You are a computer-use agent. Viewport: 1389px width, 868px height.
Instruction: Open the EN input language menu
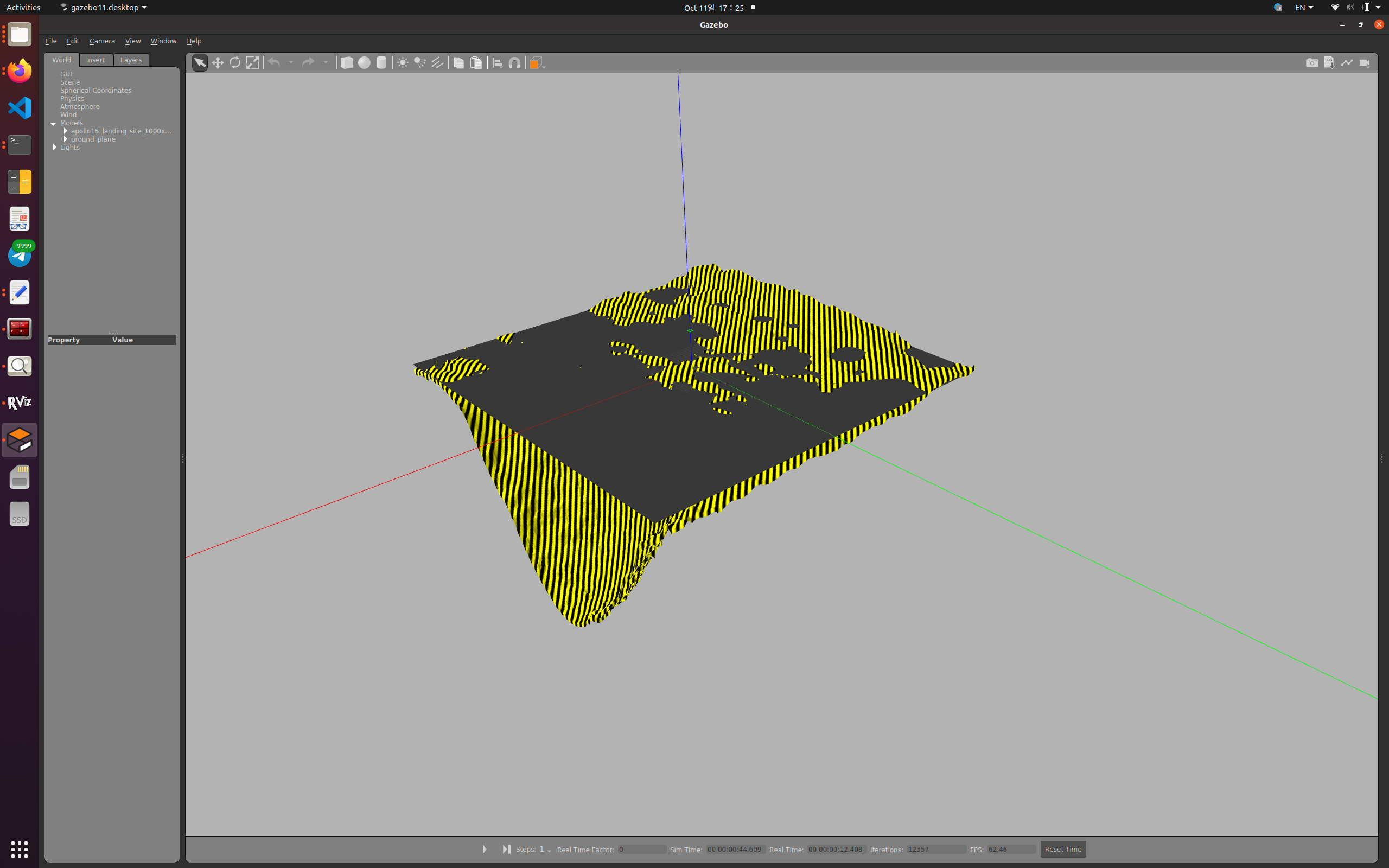coord(1303,8)
